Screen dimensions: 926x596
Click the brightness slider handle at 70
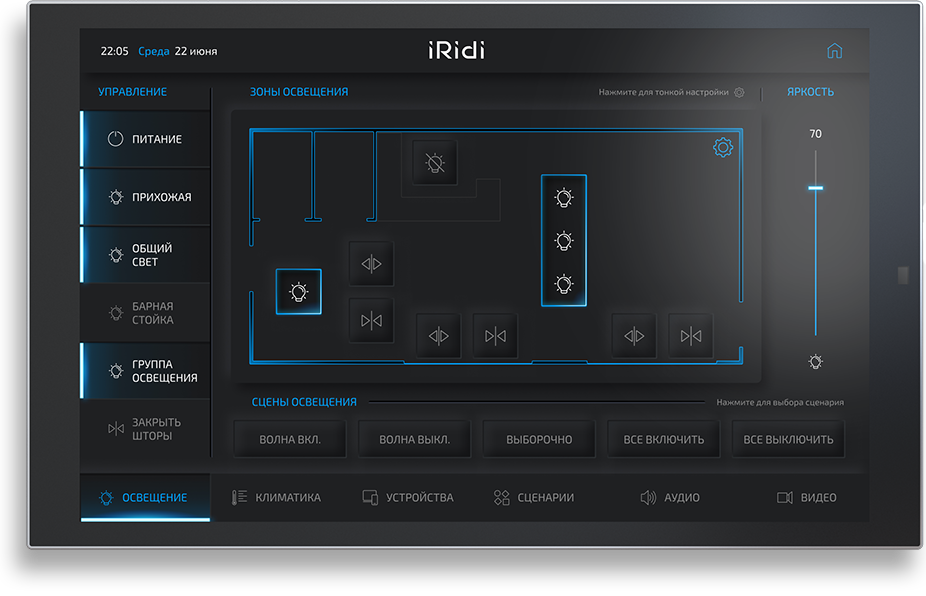click(816, 188)
